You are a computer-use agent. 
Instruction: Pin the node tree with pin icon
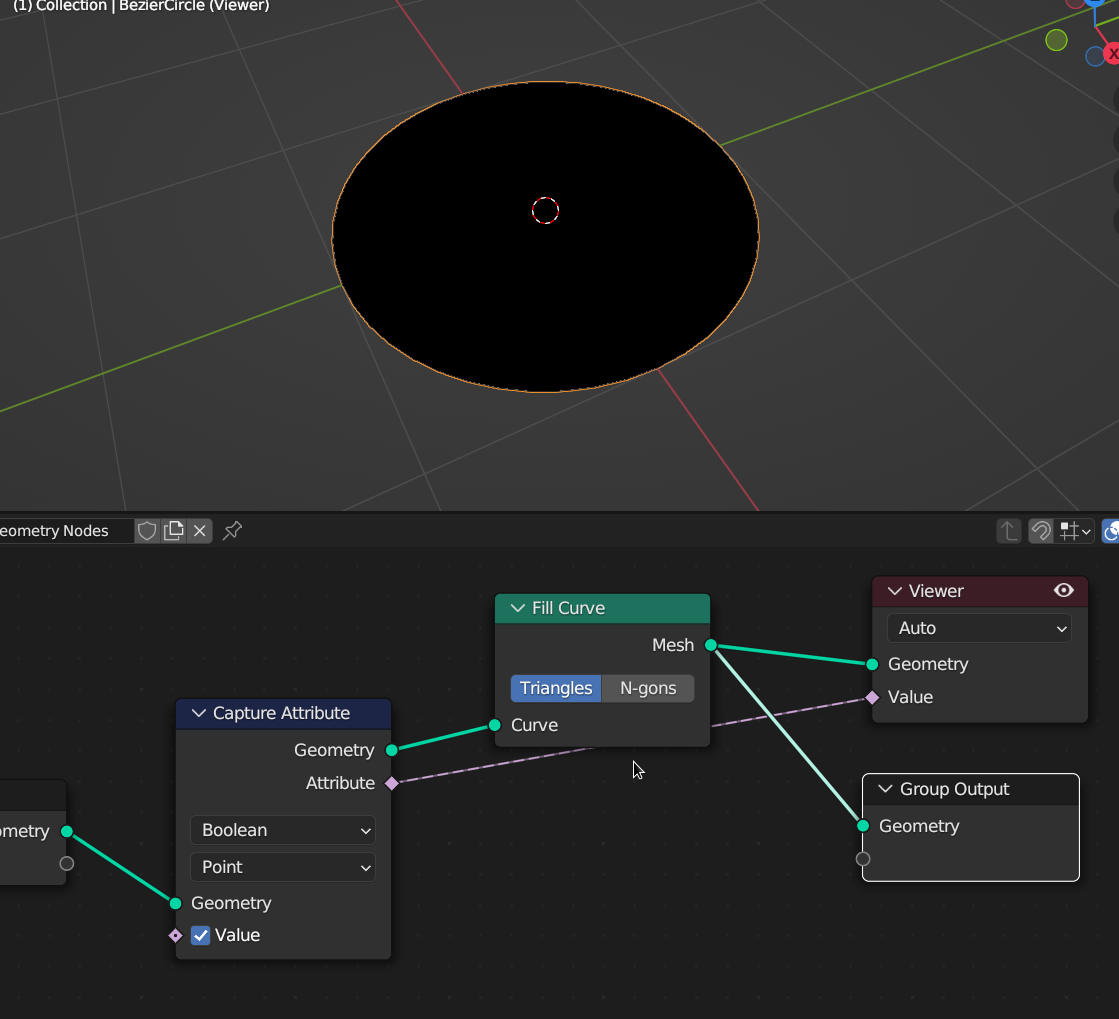click(x=232, y=530)
